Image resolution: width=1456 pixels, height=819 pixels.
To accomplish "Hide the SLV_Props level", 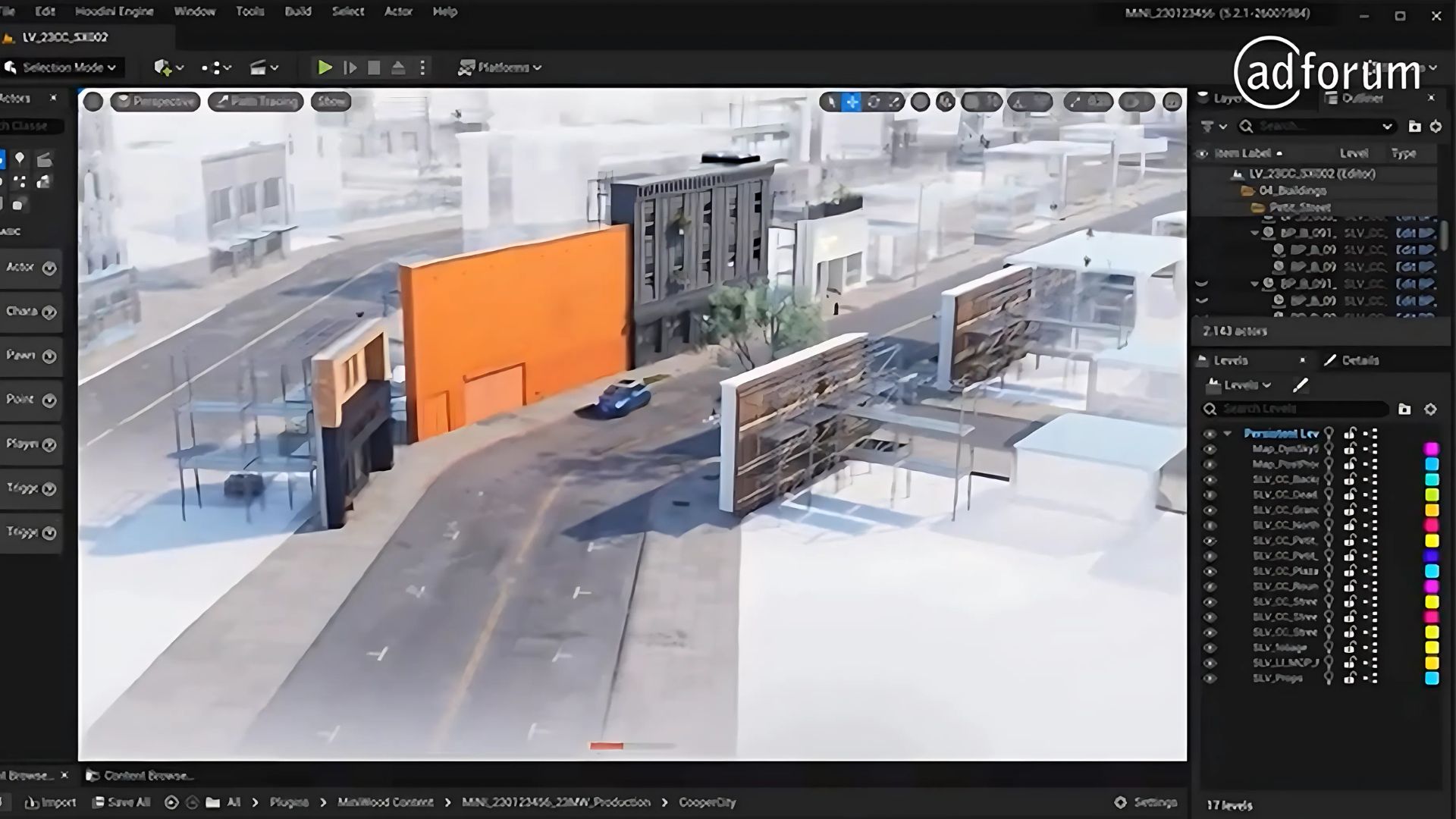I will (x=1210, y=678).
